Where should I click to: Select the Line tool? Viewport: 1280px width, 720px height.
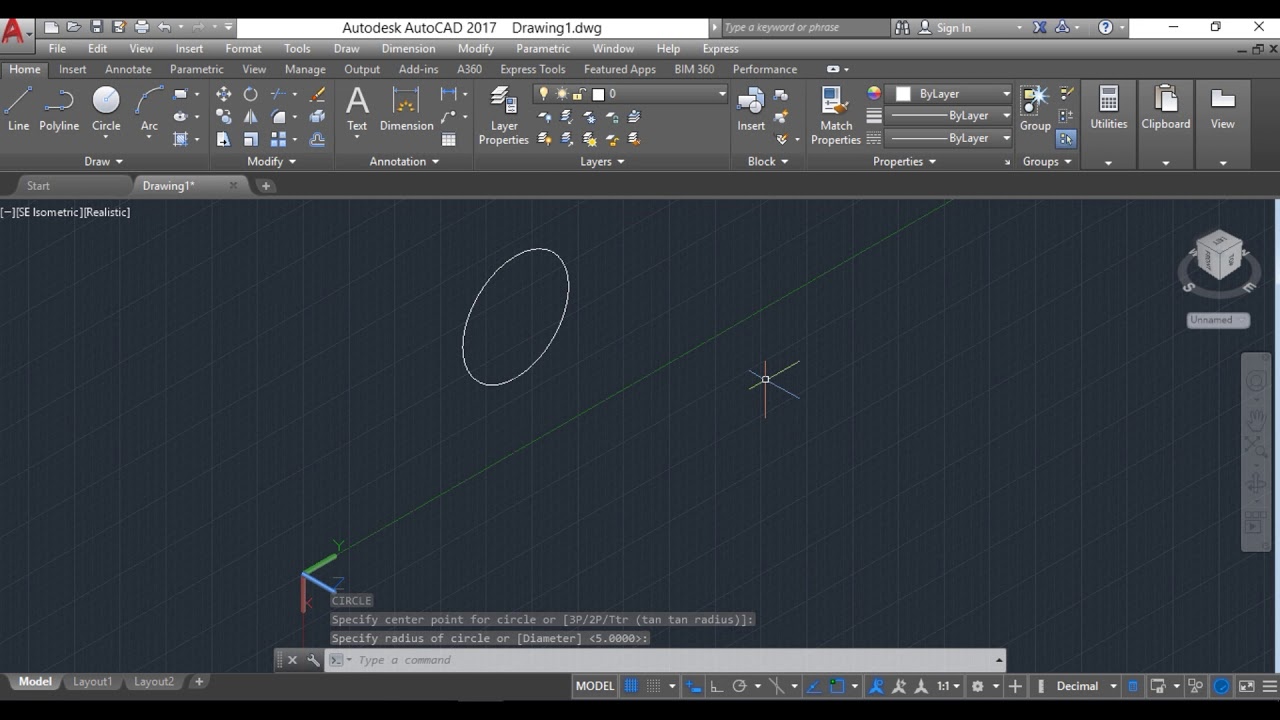[x=18, y=108]
